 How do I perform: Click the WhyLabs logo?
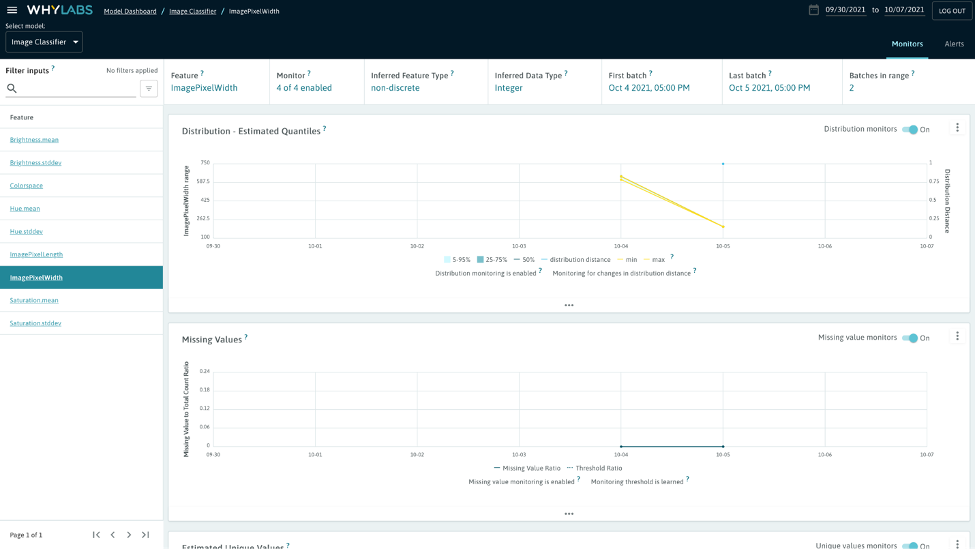pyautogui.click(x=60, y=10)
